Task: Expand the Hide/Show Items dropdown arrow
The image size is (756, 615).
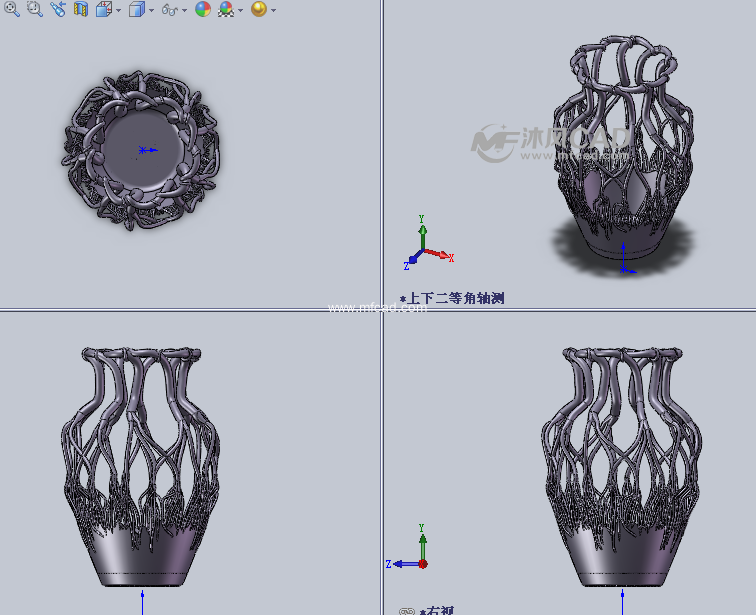Action: 185,10
